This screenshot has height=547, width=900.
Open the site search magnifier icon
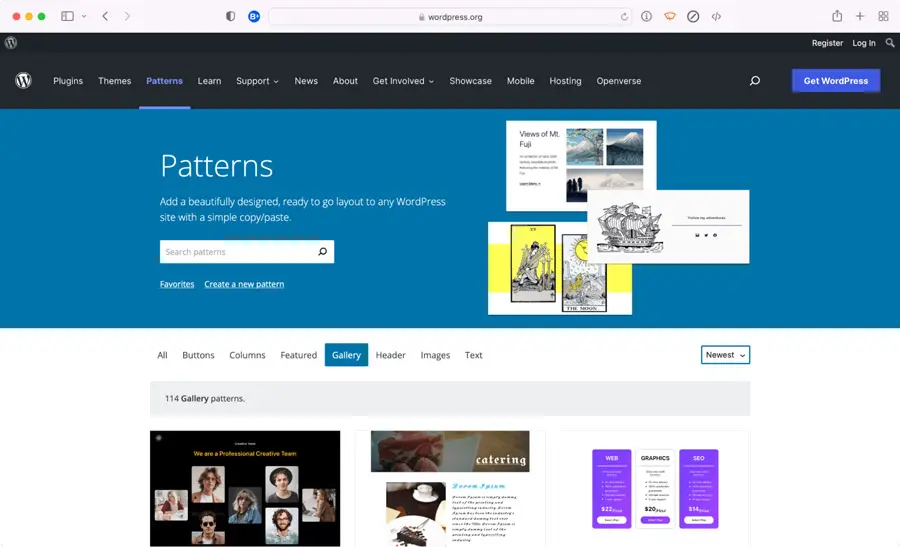coord(755,81)
